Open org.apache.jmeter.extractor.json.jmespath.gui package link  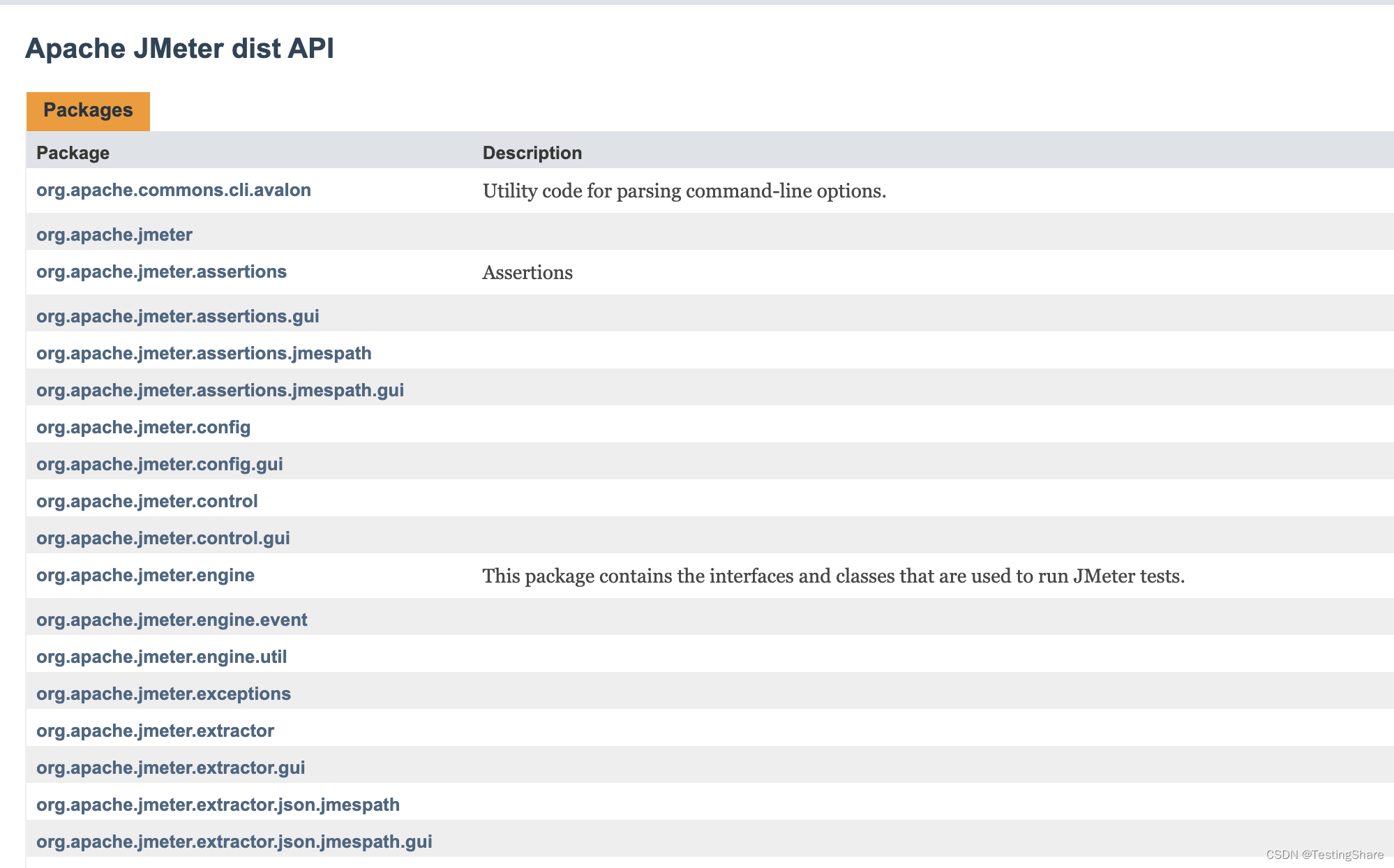[x=234, y=841]
